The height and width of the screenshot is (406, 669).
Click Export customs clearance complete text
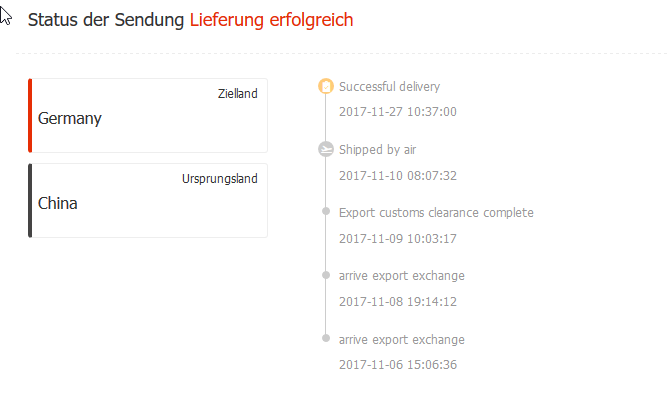coord(436,213)
